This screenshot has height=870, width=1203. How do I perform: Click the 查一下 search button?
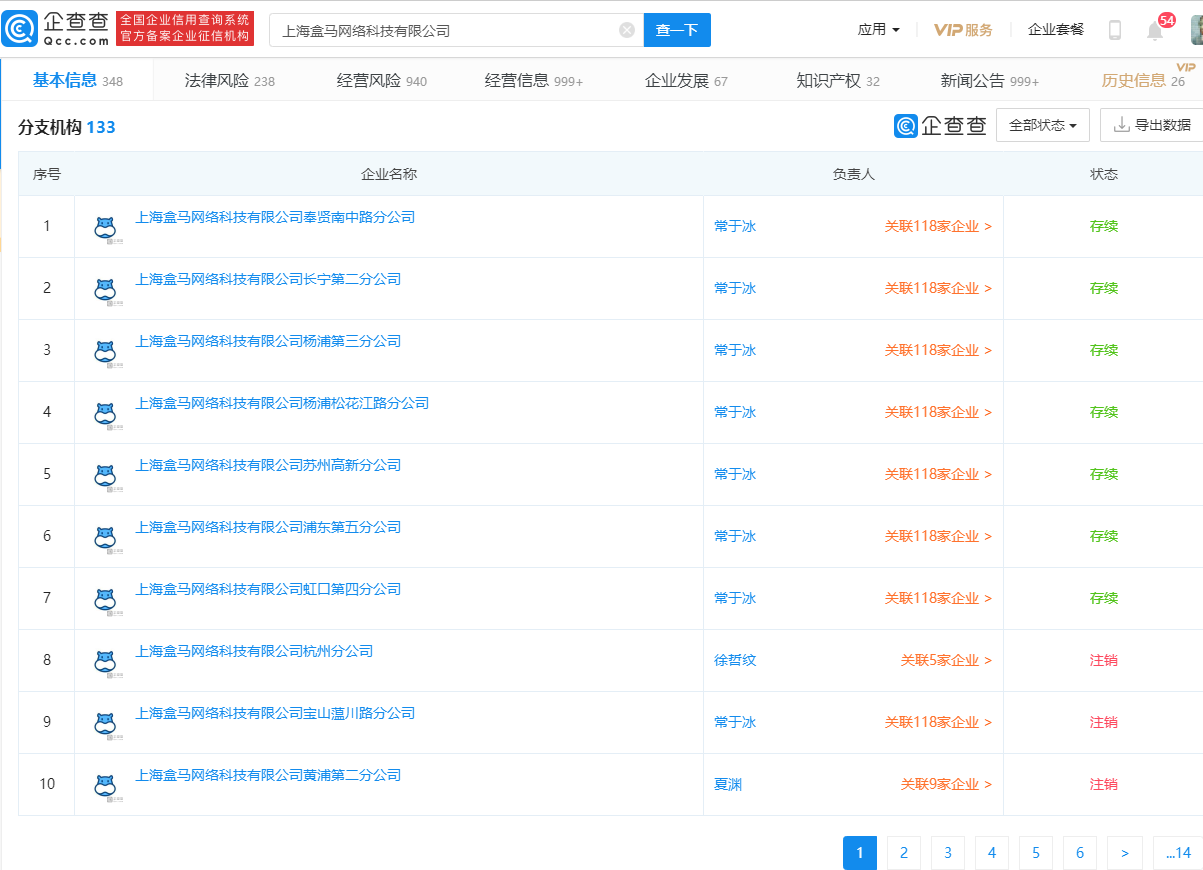(x=677, y=30)
